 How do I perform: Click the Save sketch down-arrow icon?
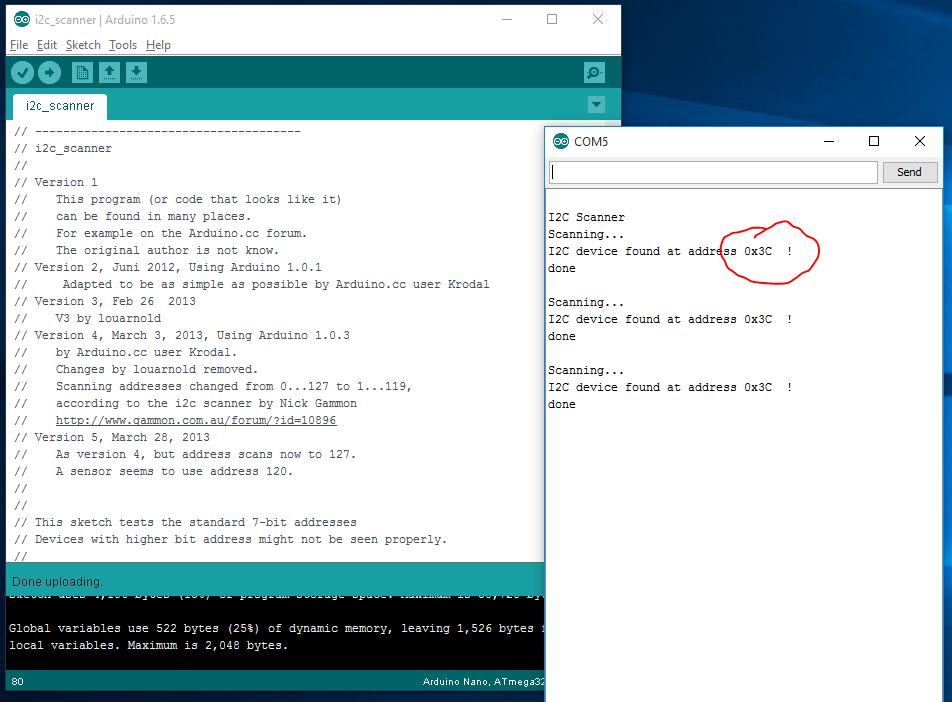pos(137,73)
